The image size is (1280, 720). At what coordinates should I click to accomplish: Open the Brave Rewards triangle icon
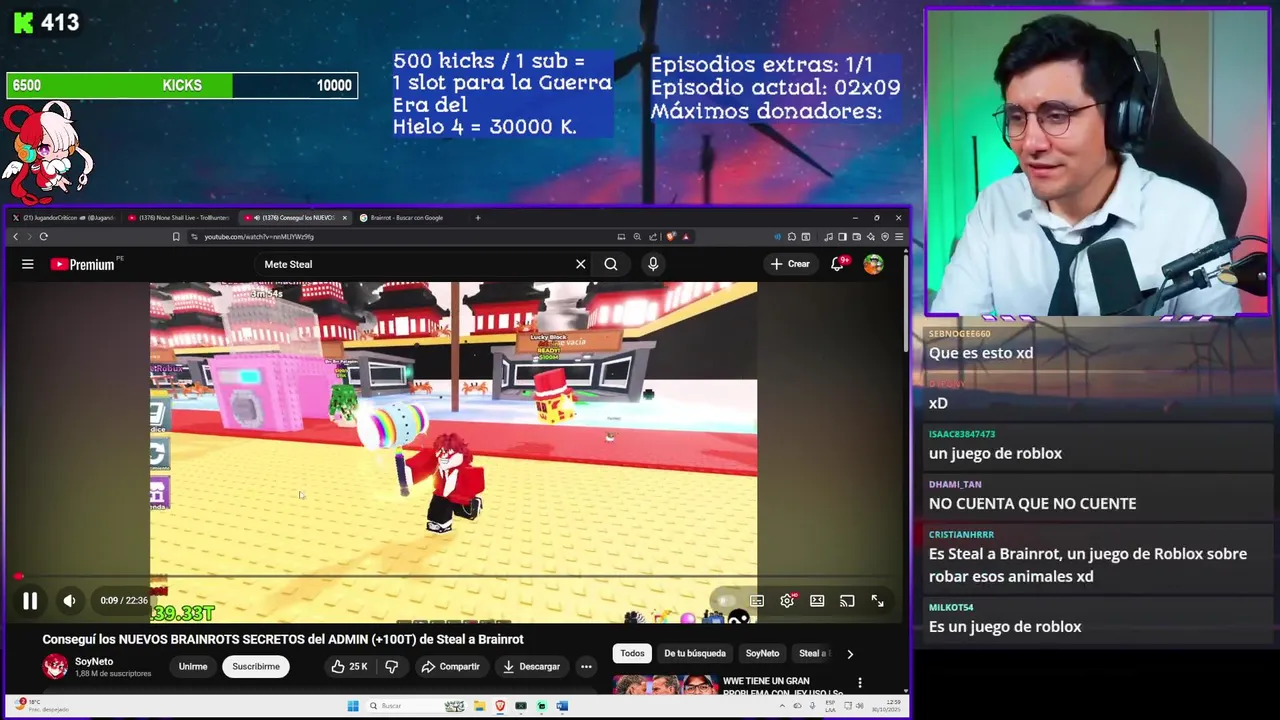coord(685,237)
